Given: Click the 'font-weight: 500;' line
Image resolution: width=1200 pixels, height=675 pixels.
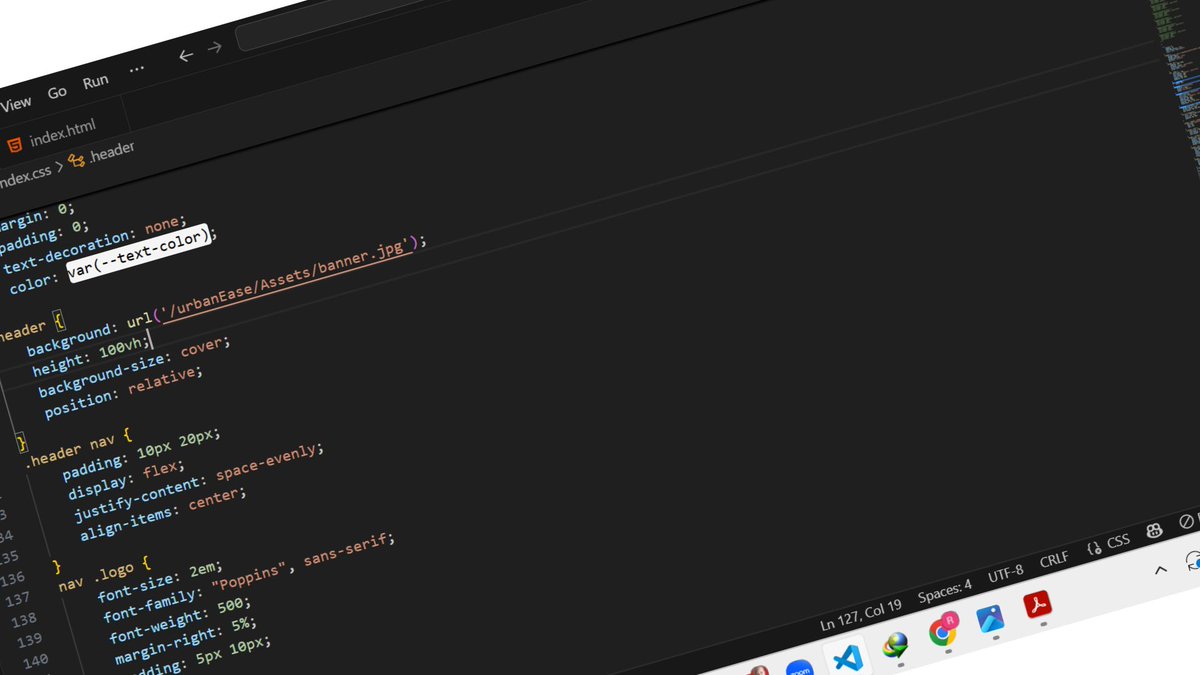Looking at the screenshot, I should pyautogui.click(x=178, y=619).
